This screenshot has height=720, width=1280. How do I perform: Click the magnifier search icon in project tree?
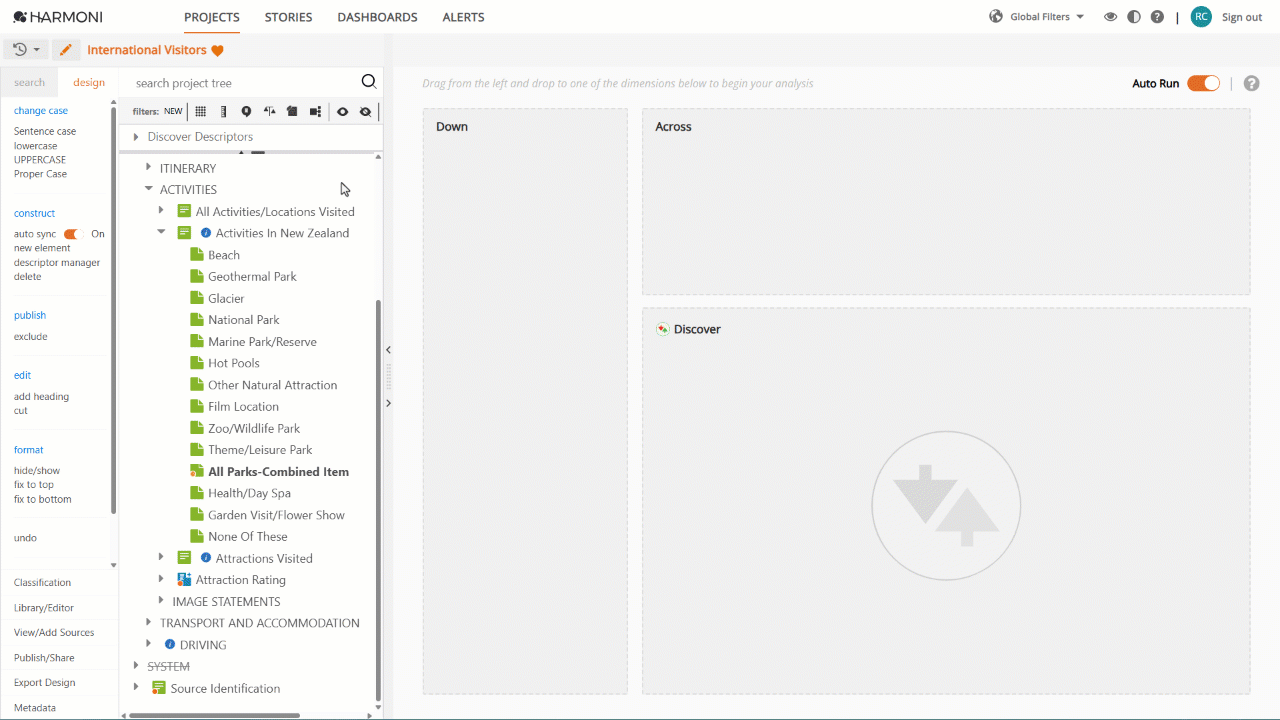[x=369, y=82]
